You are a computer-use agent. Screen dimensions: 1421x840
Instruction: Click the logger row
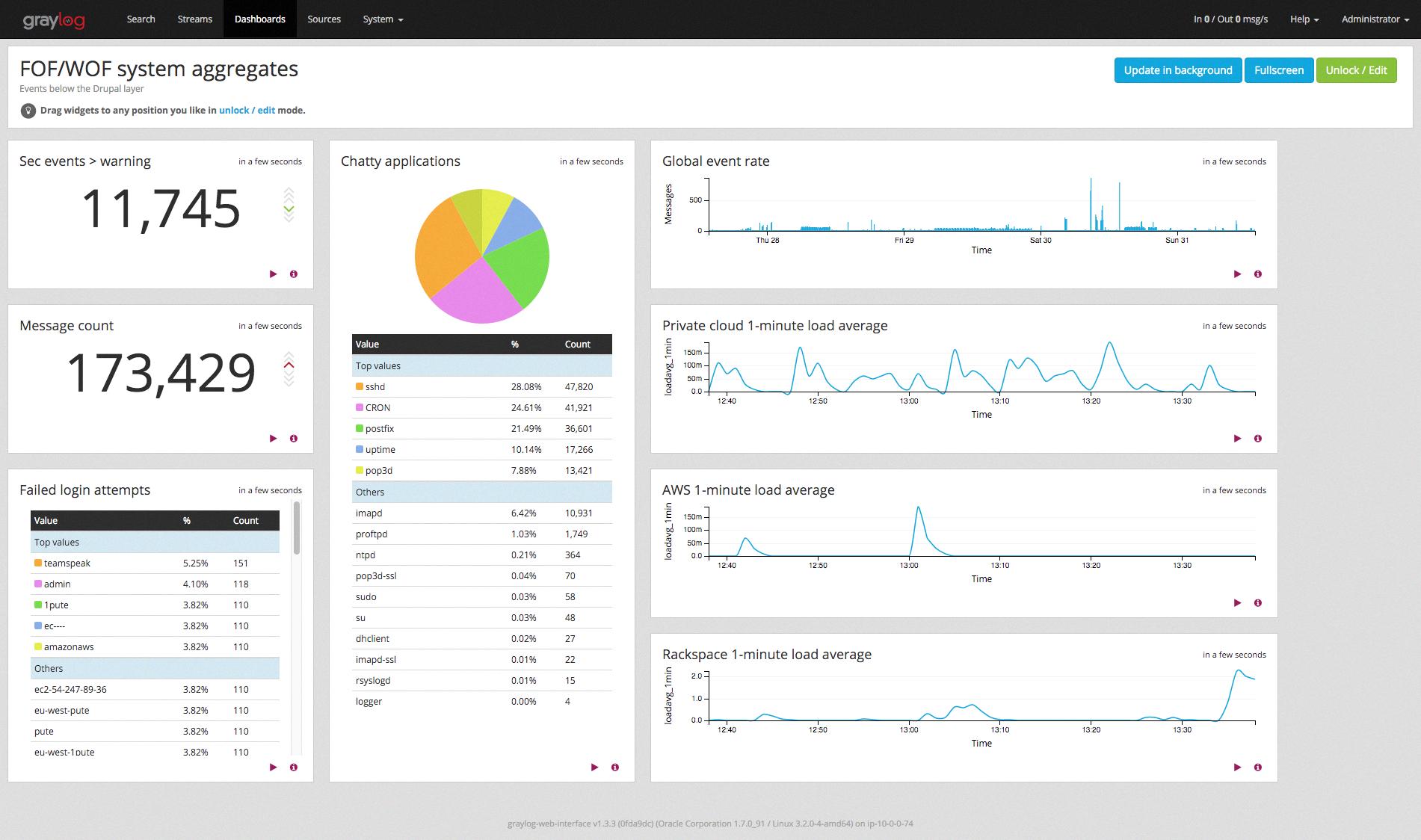481,702
